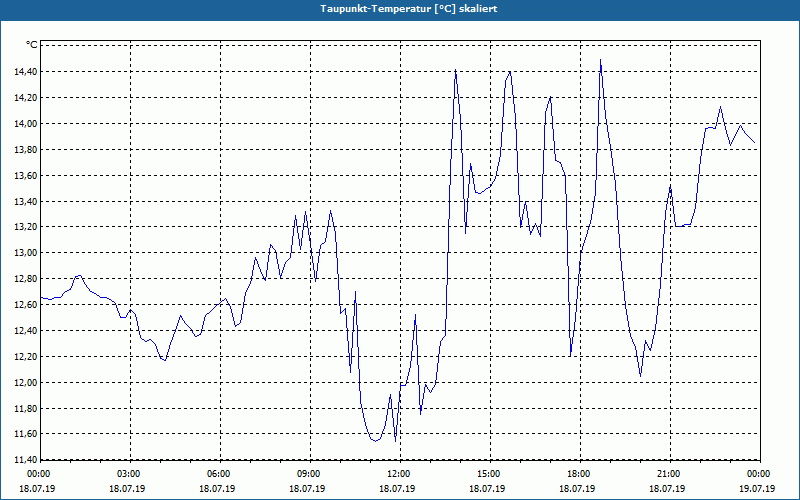Click the 11,60 y-axis label
Viewport: 800px width, 500px height.
coord(26,434)
